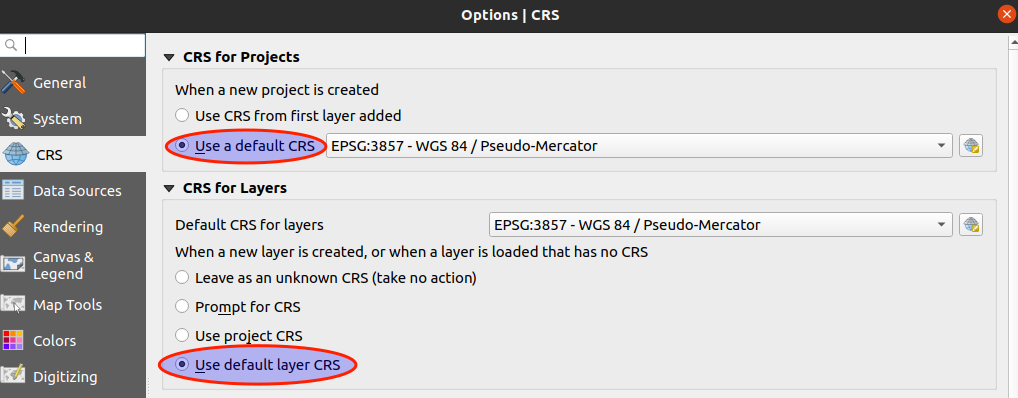Viewport: 1018px width, 398px height.
Task: Open Data Sources table icon
Action: 13,191
